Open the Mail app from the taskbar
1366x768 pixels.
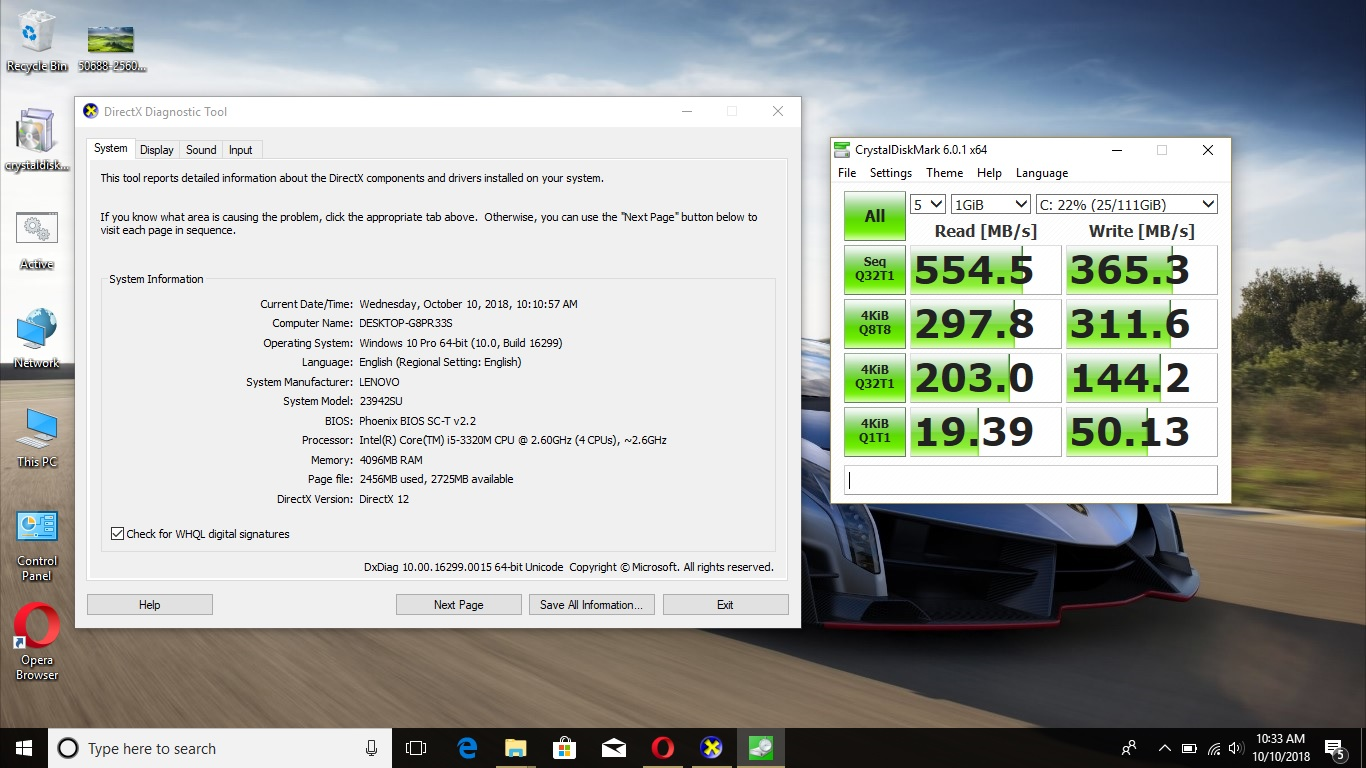point(614,748)
